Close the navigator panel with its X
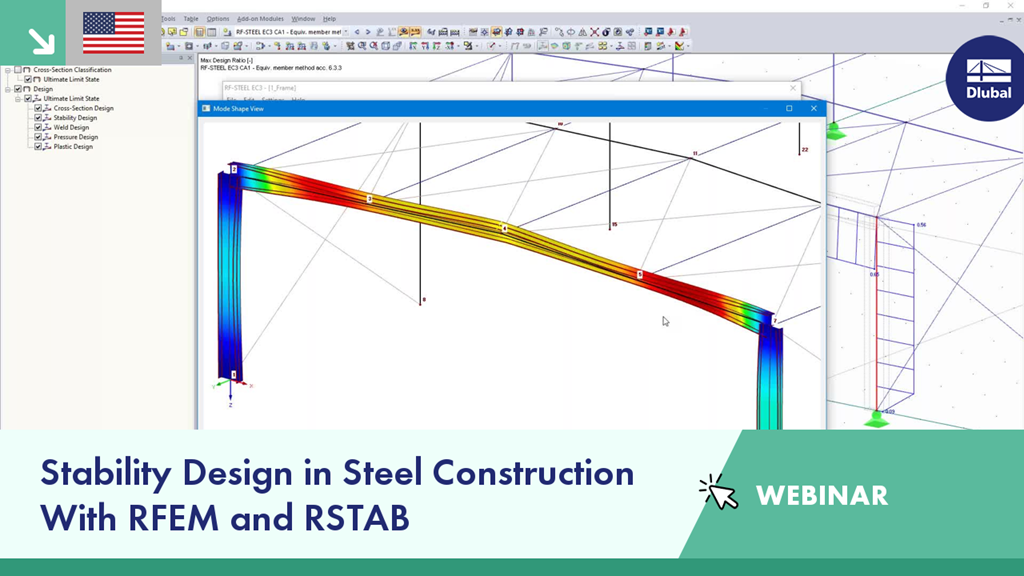Image resolution: width=1024 pixels, height=576 pixels. tap(190, 58)
